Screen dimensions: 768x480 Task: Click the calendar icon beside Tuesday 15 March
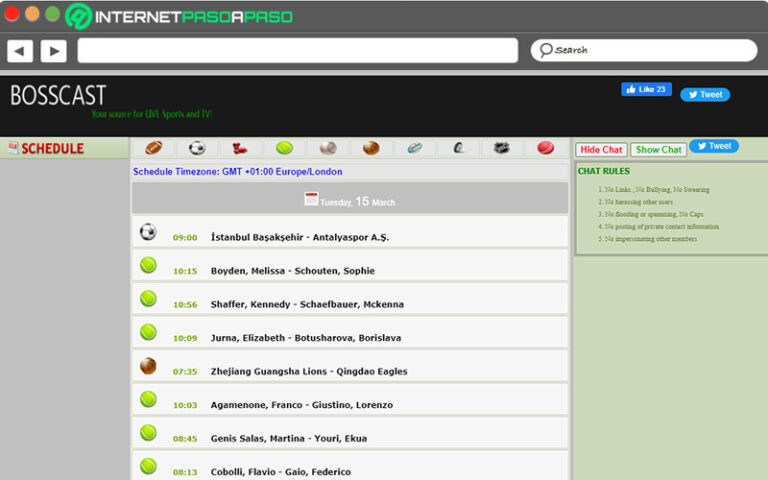tap(311, 199)
